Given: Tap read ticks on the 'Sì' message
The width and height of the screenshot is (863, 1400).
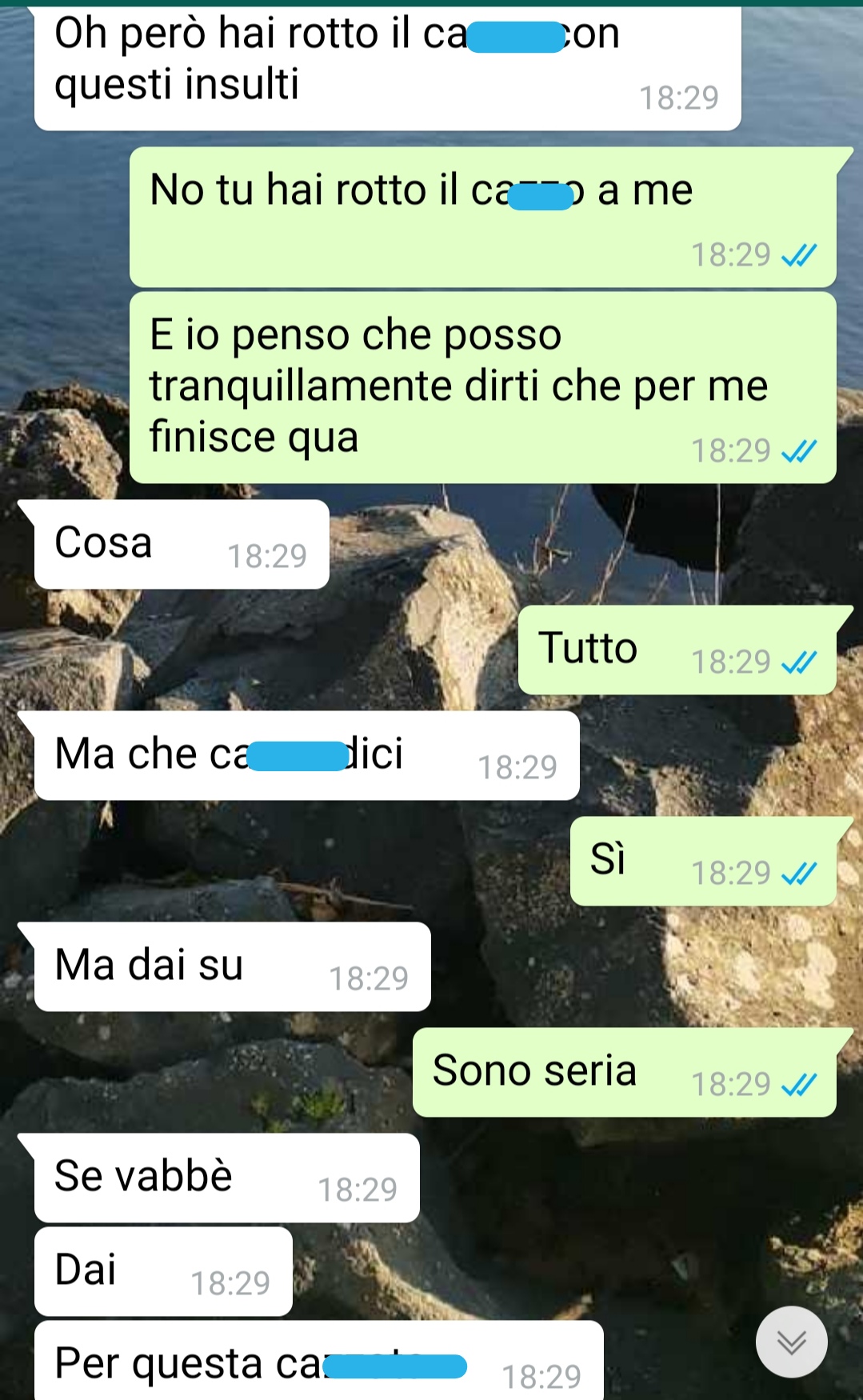Looking at the screenshot, I should click(798, 874).
